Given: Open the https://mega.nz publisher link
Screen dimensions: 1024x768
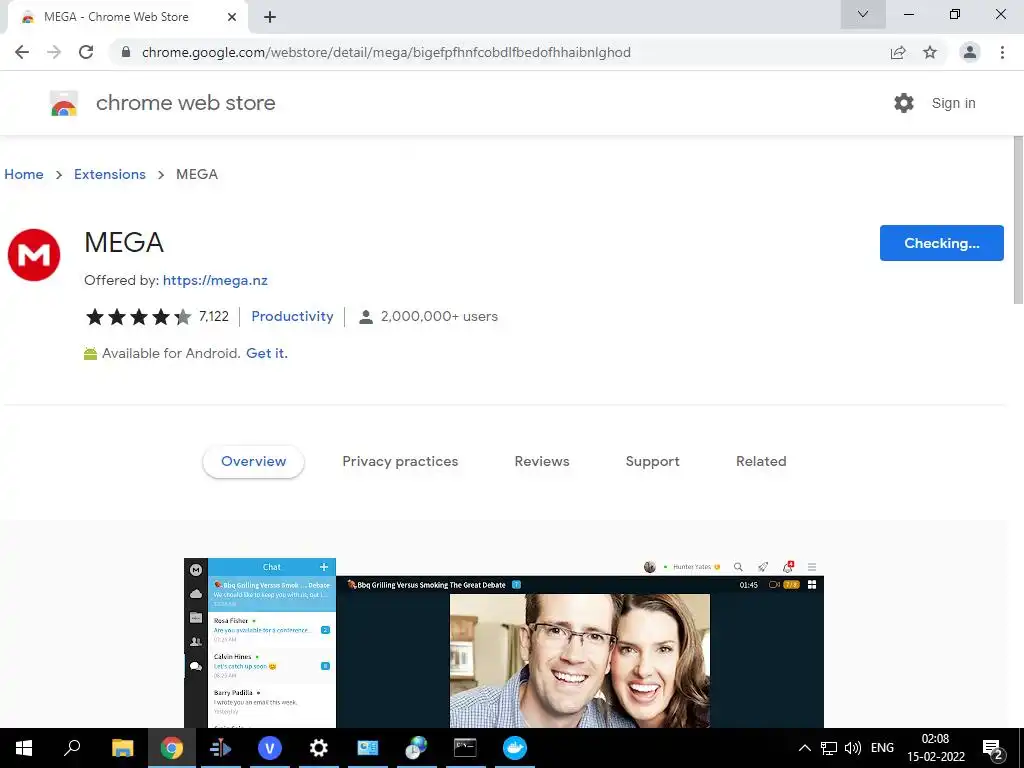Looking at the screenshot, I should (x=215, y=280).
